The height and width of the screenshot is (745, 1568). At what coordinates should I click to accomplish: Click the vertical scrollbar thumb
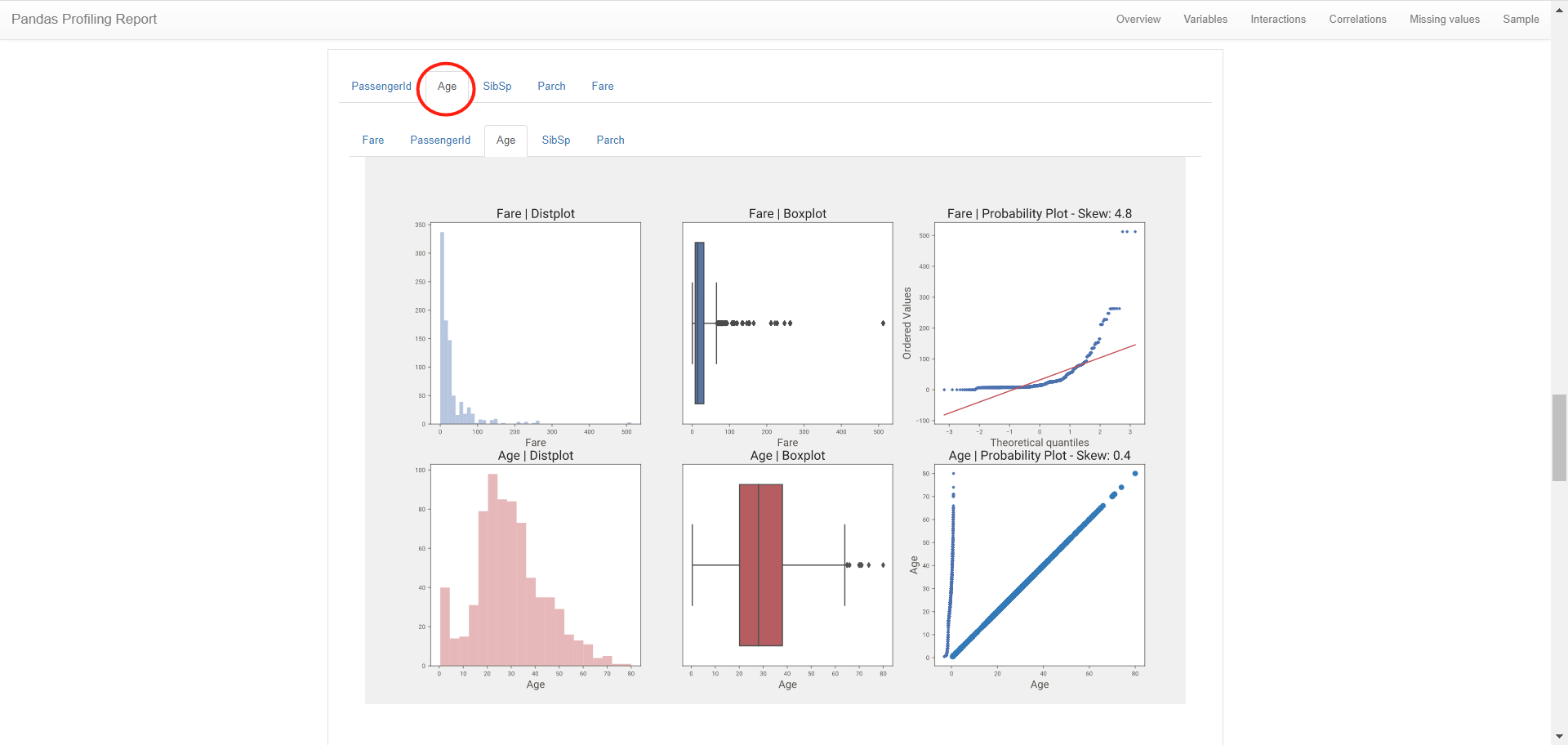click(x=1559, y=438)
